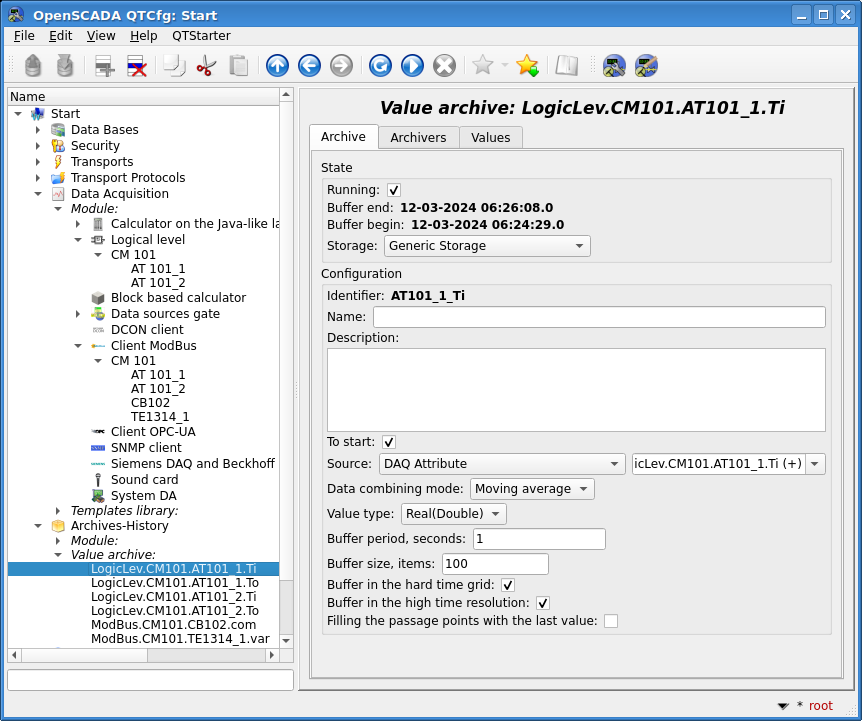Toggle the Running checkbox
Image resolution: width=862 pixels, height=721 pixels.
click(394, 190)
